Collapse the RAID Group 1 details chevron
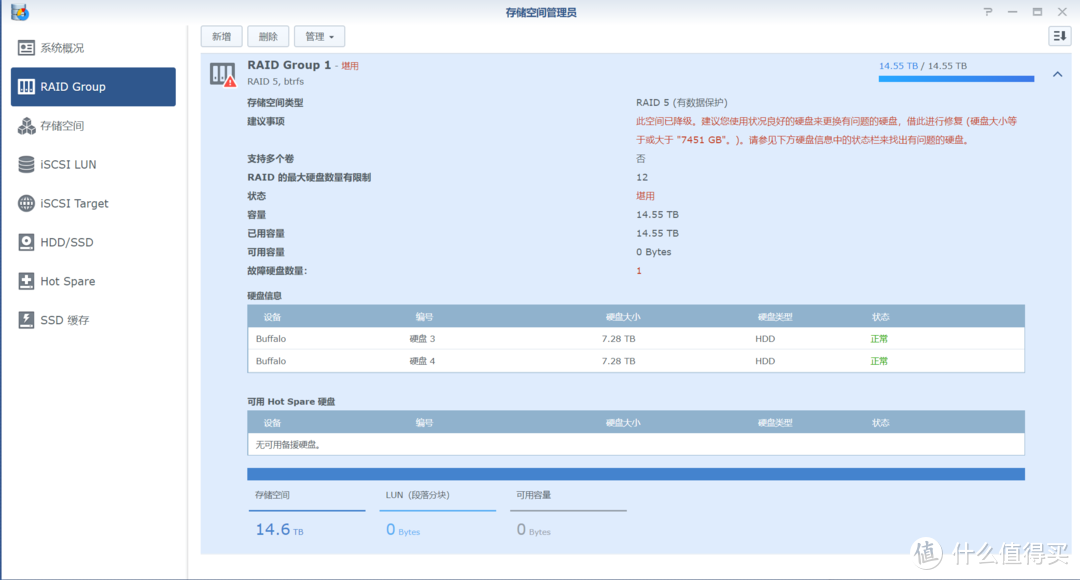The image size is (1080, 580). (1057, 74)
